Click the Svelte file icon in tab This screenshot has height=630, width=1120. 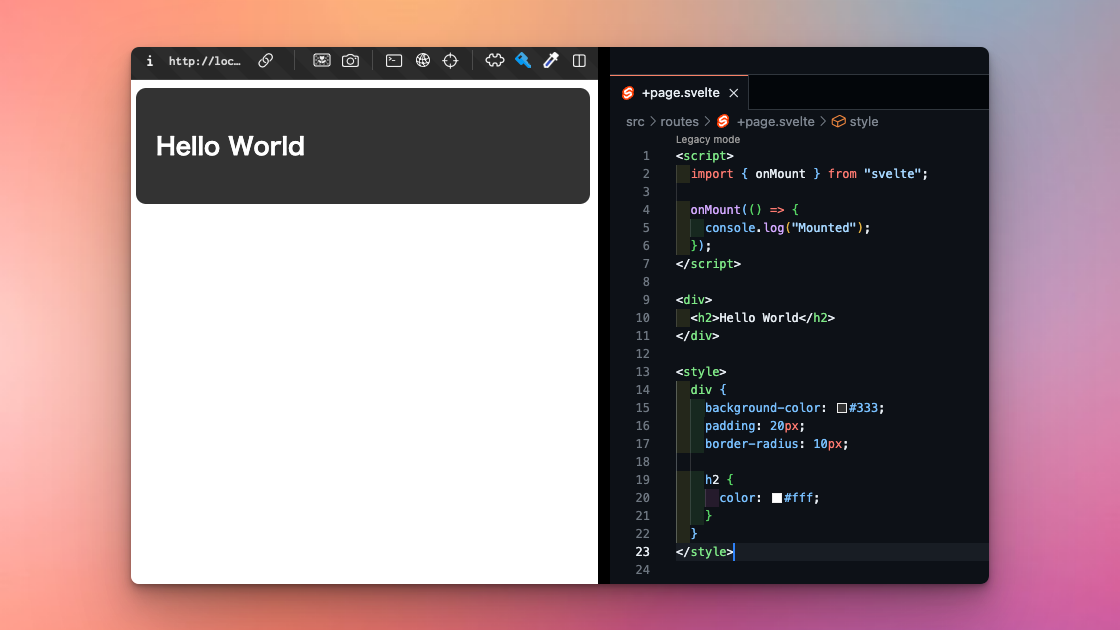pyautogui.click(x=628, y=93)
